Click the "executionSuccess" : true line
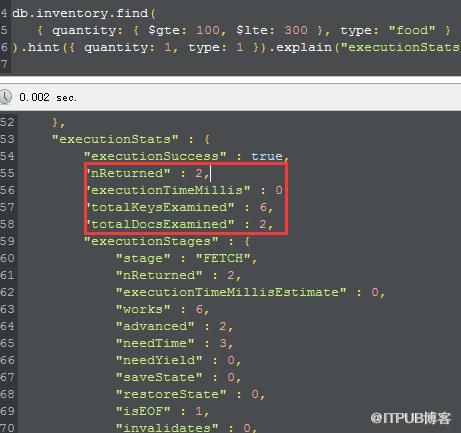This screenshot has height=433, width=461. [x=186, y=156]
